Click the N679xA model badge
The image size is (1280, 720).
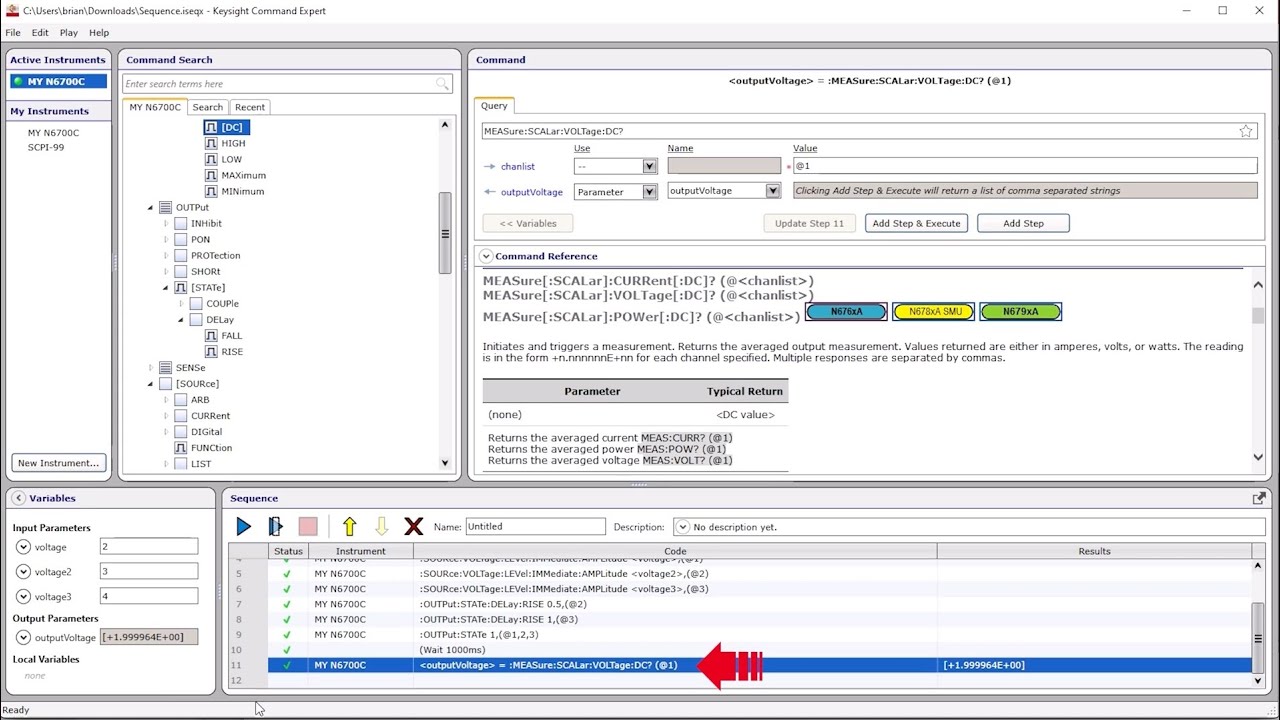pos(1020,312)
